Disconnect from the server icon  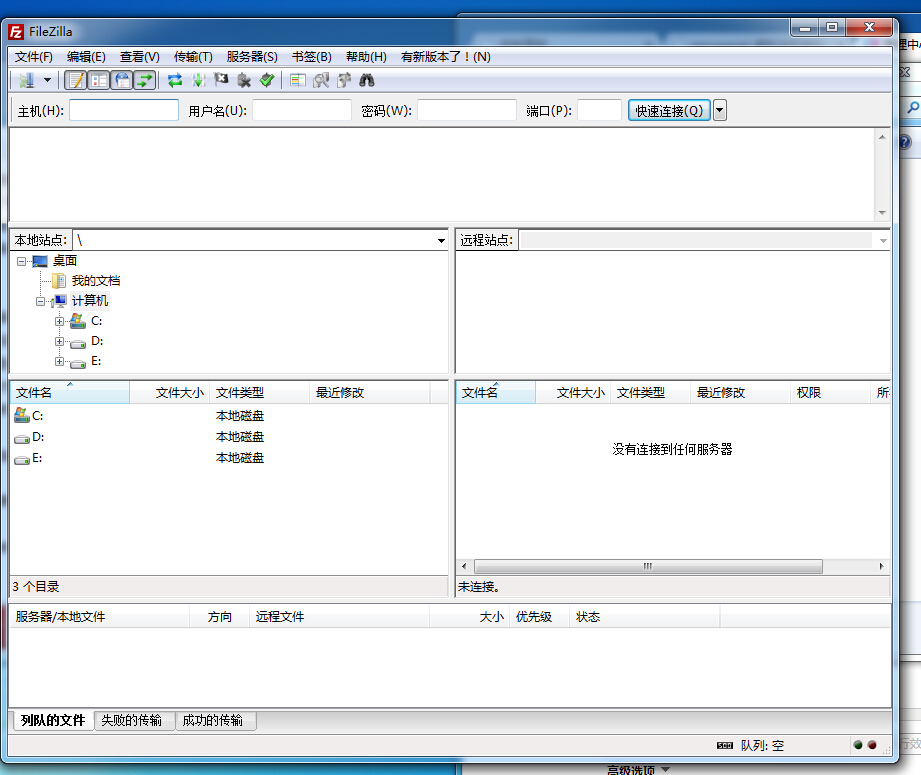click(244, 80)
